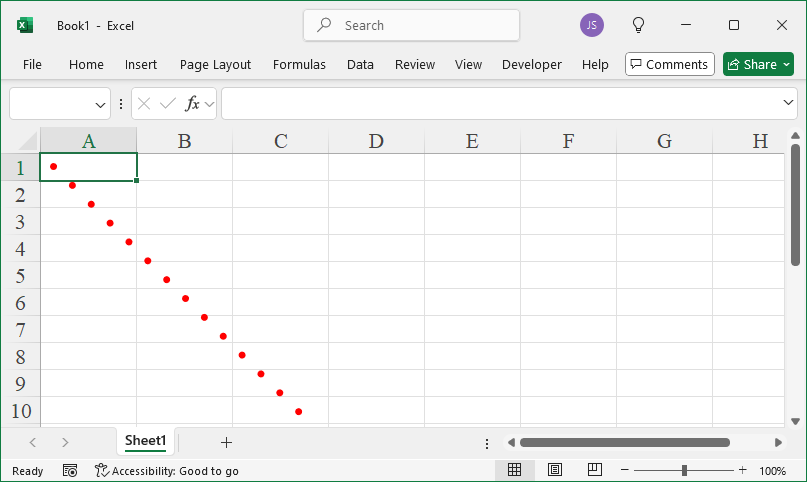The image size is (807, 482).
Task: Open the Share button dropdown arrow
Action: coord(786,65)
